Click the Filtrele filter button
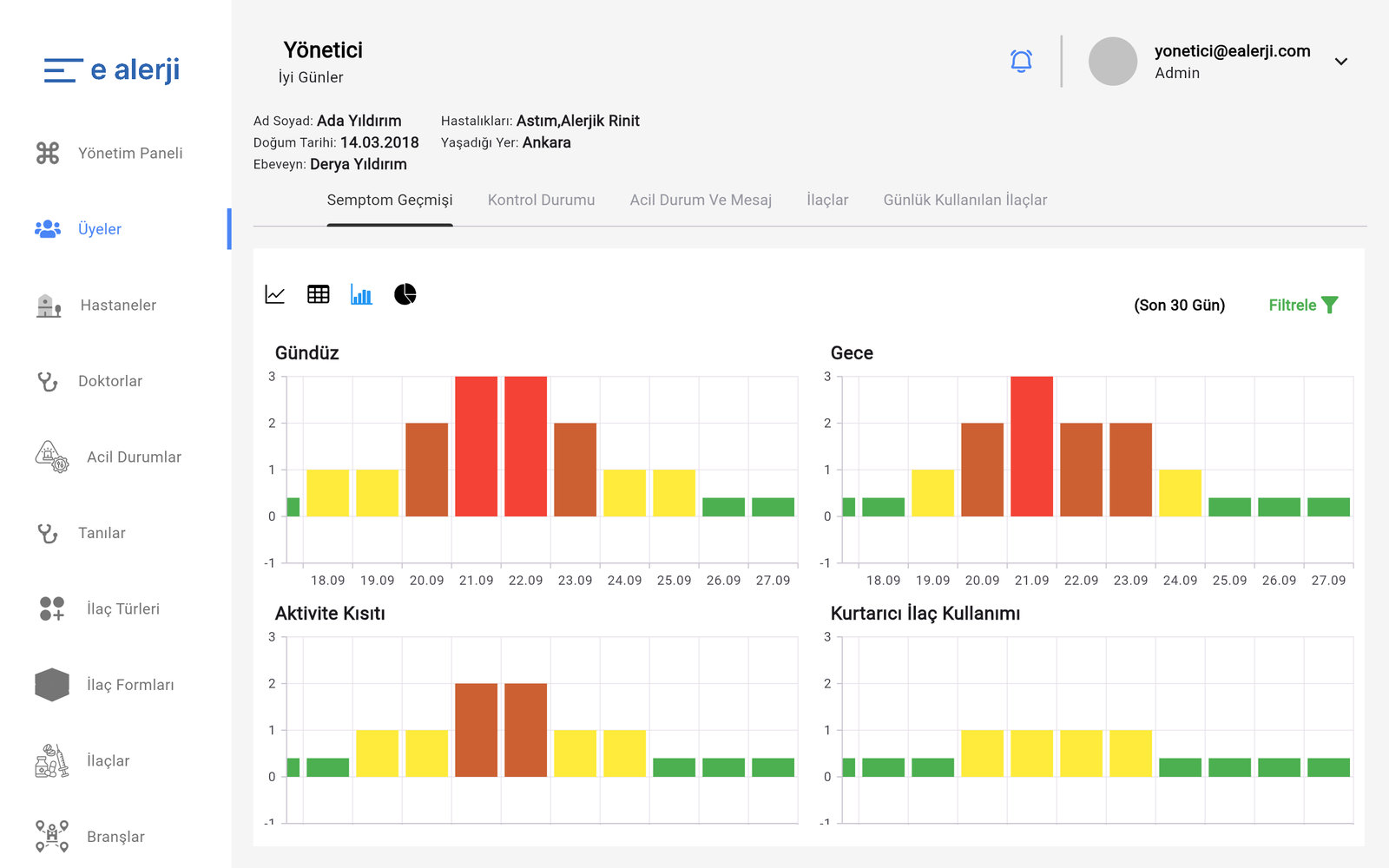This screenshot has width=1389, height=868. pyautogui.click(x=1303, y=305)
